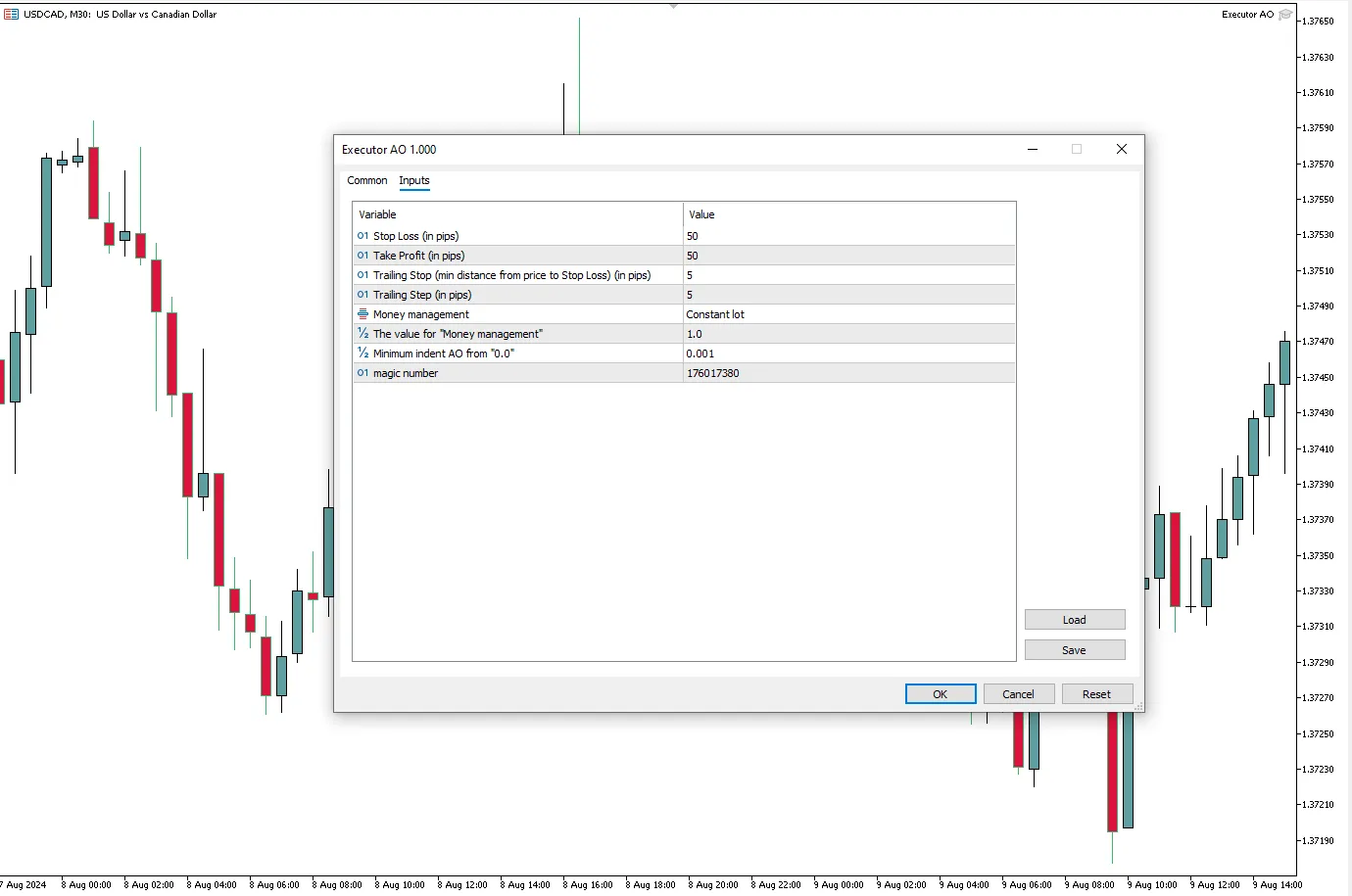
Task: Select the 'magic number' row label
Action: [x=405, y=373]
